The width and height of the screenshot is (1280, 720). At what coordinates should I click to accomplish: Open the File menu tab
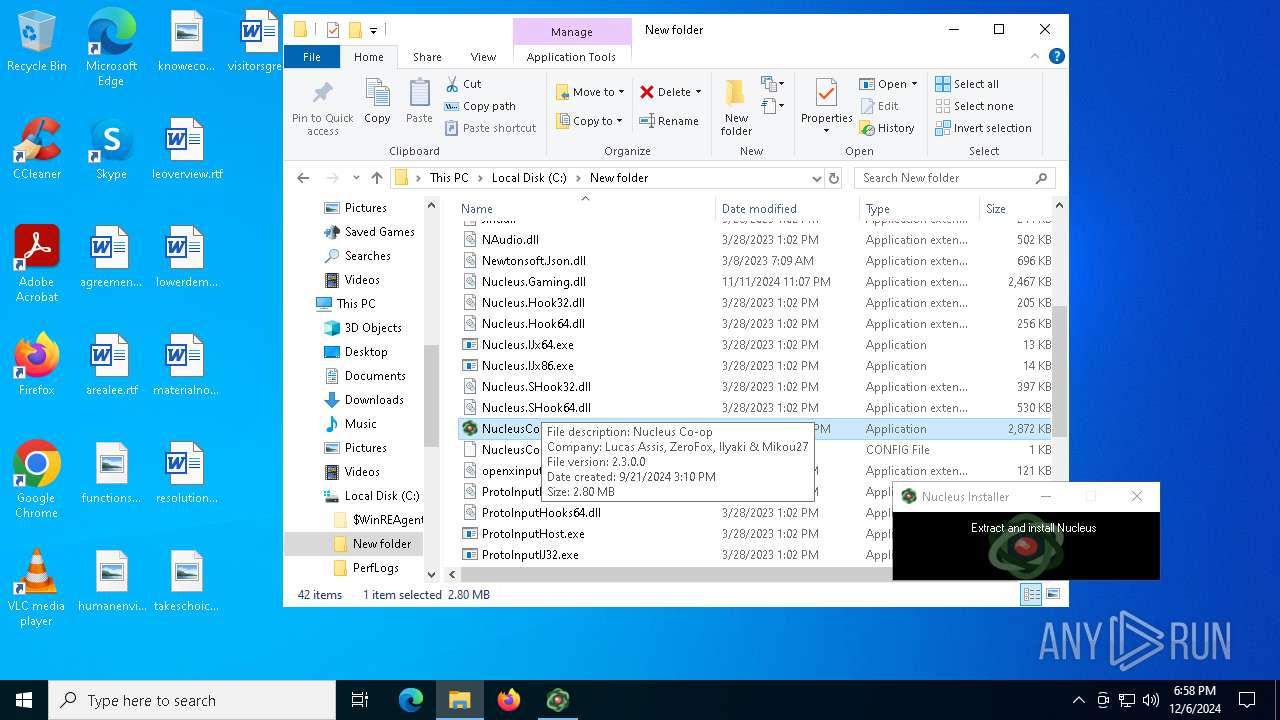click(312, 57)
